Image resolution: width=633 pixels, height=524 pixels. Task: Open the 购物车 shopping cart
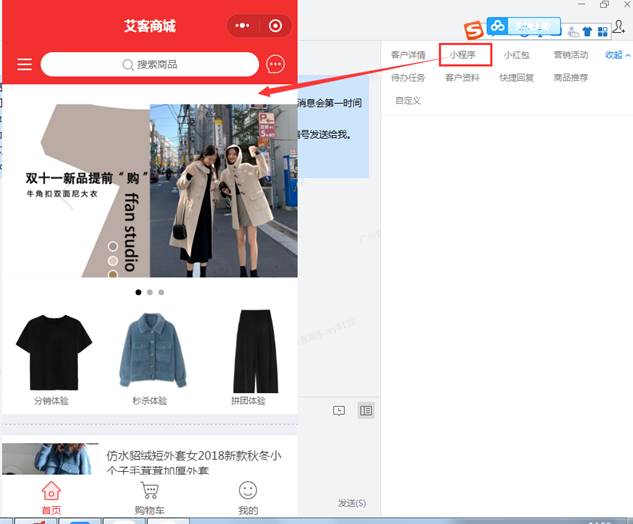tap(150, 496)
